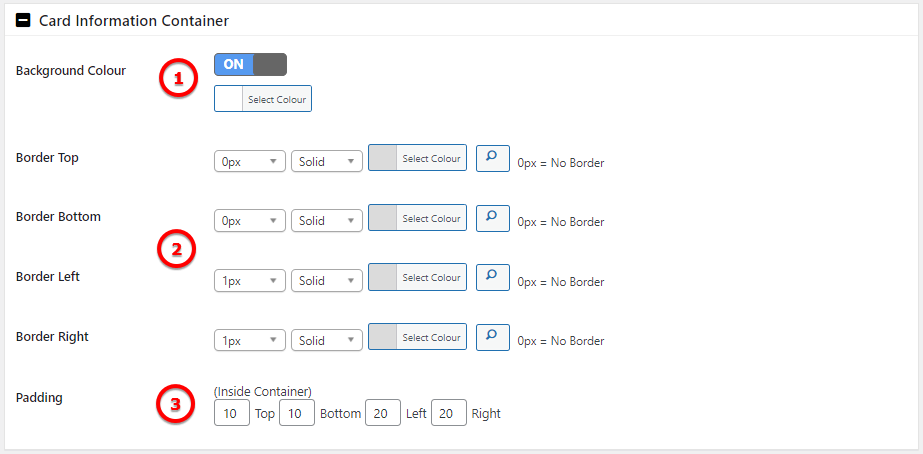Choose the Border Left Select Colour button
This screenshot has height=454, width=923.
pos(417,278)
